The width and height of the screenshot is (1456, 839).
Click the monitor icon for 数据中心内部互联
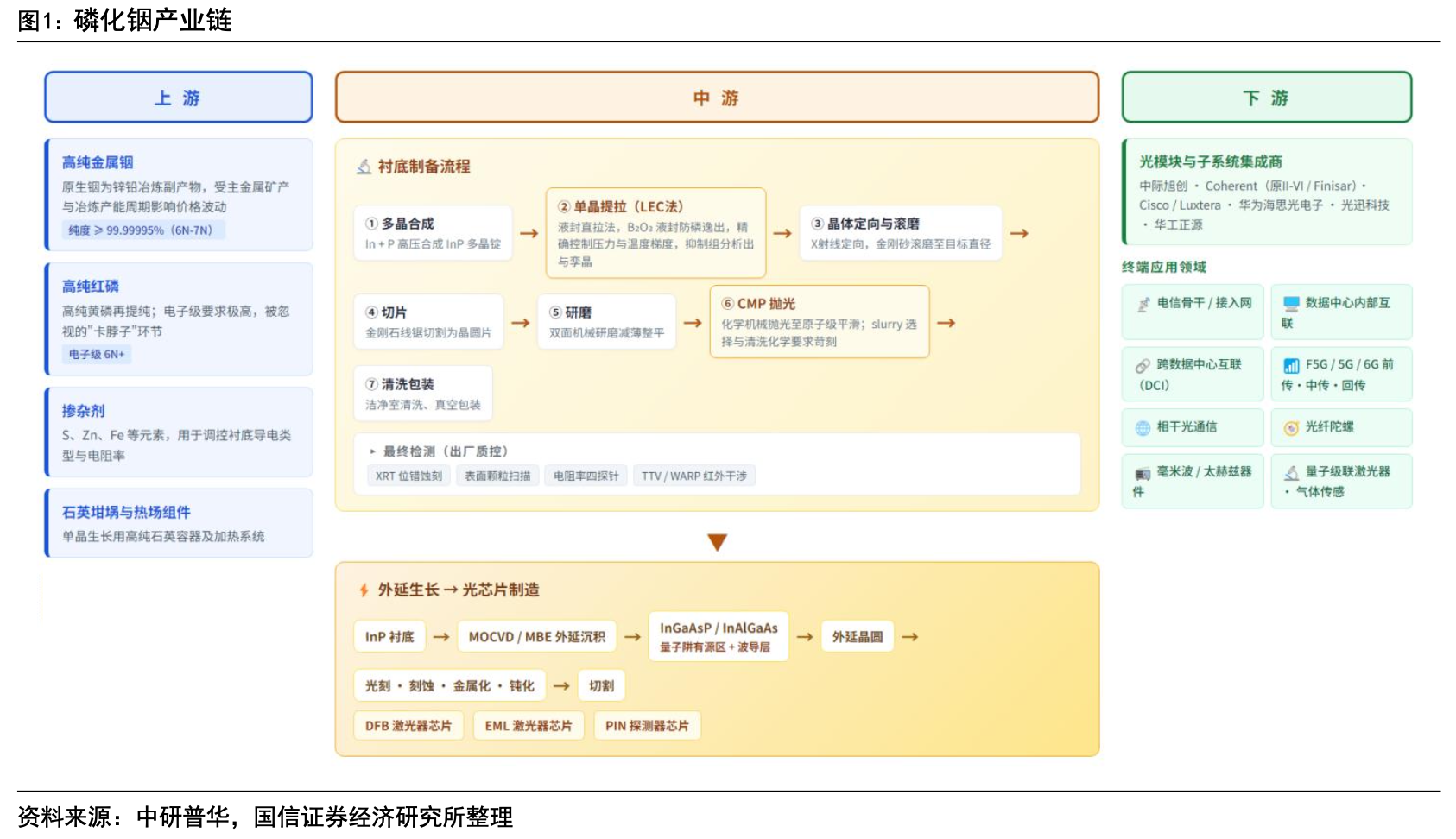click(x=1291, y=304)
